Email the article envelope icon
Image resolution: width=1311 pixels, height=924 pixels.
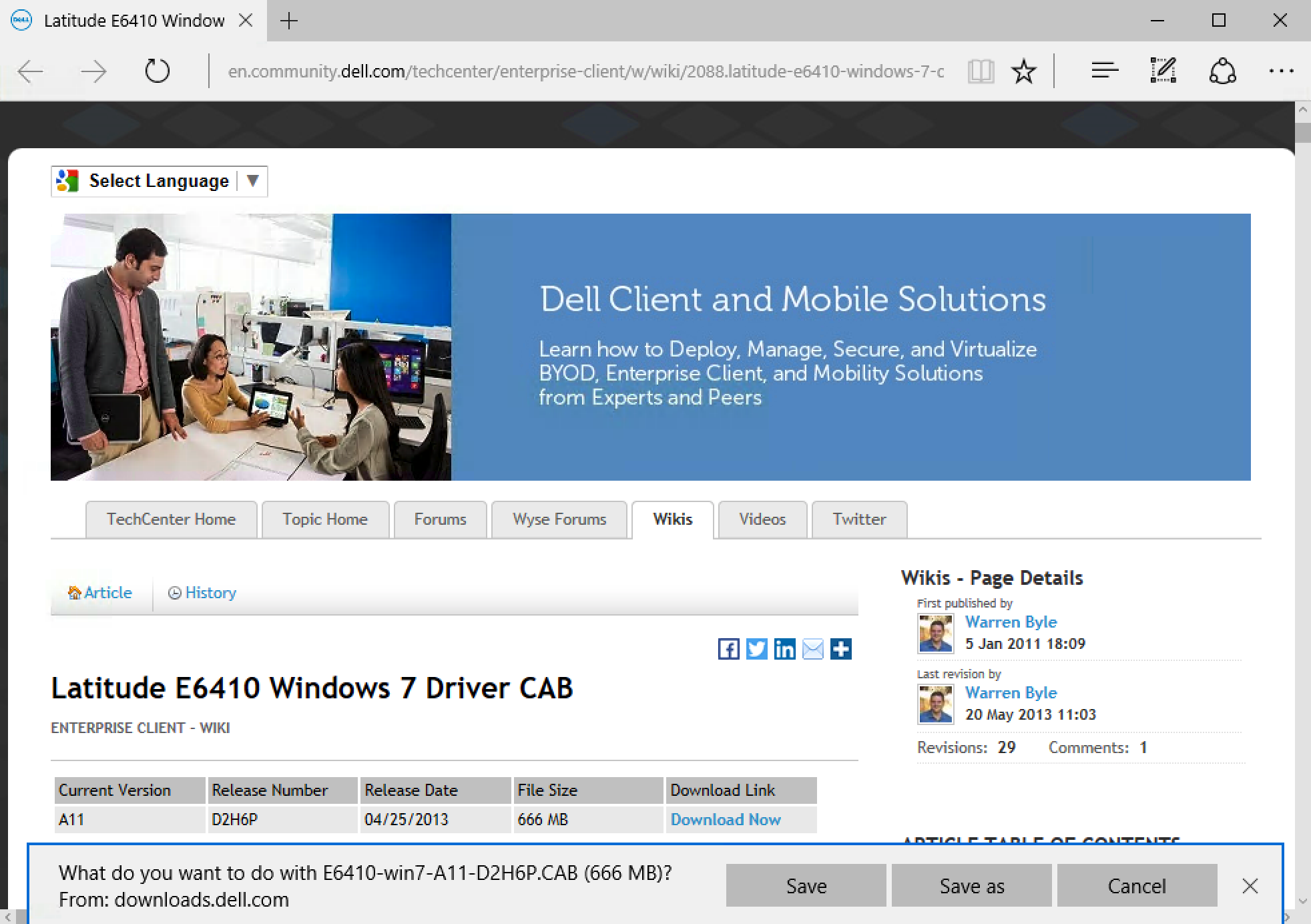812,649
